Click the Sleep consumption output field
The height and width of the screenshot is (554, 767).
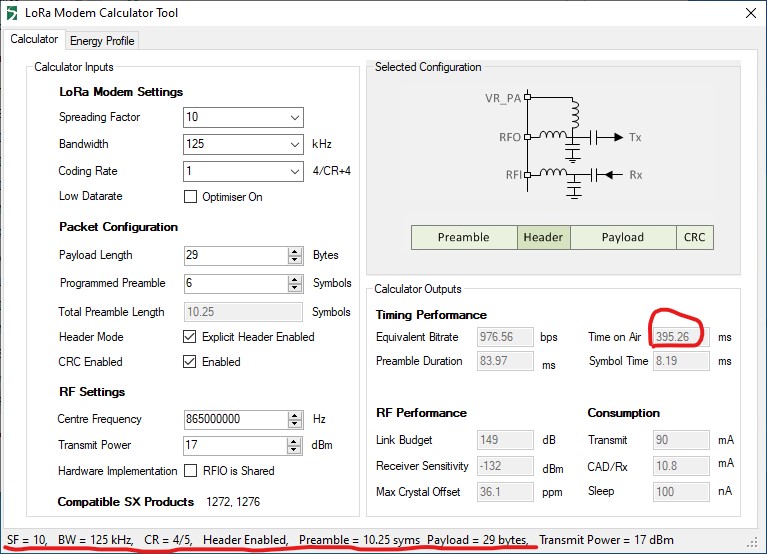tap(681, 491)
